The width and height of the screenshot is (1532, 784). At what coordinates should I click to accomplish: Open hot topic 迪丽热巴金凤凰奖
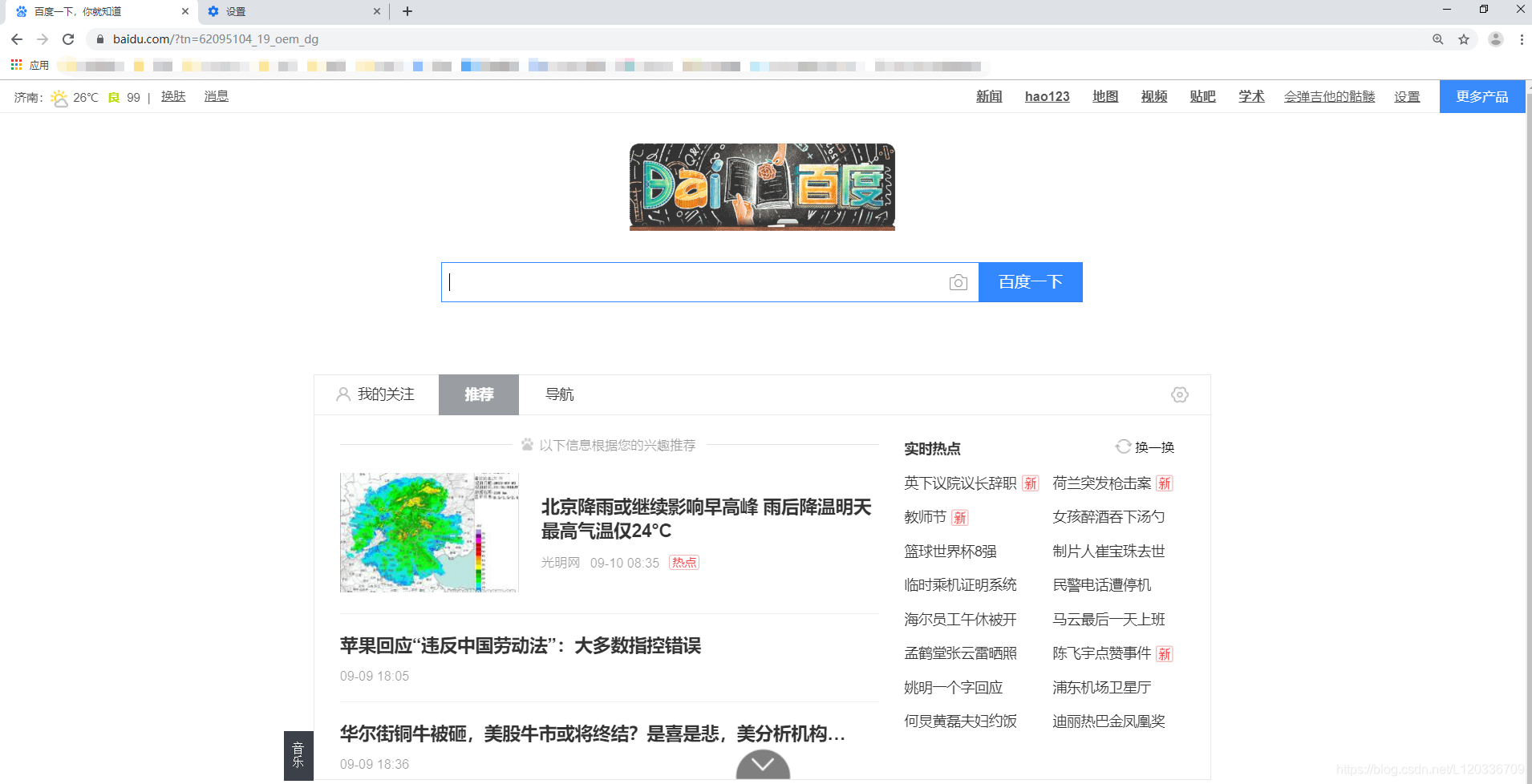(1108, 721)
